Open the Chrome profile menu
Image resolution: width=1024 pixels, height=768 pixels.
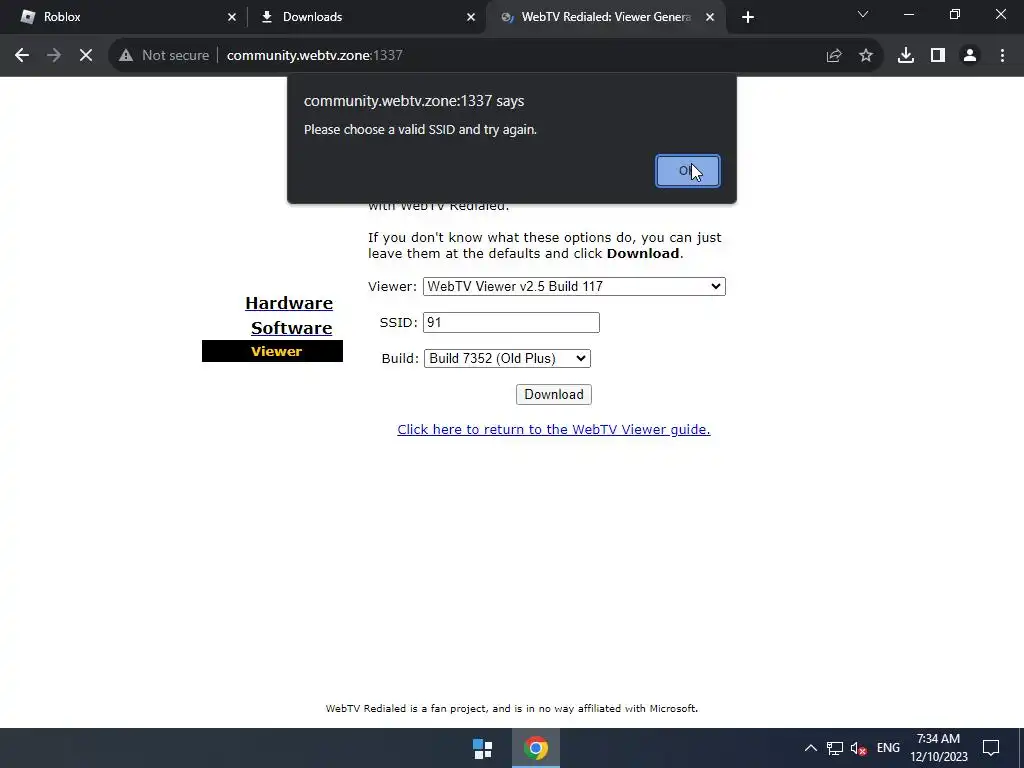(970, 56)
